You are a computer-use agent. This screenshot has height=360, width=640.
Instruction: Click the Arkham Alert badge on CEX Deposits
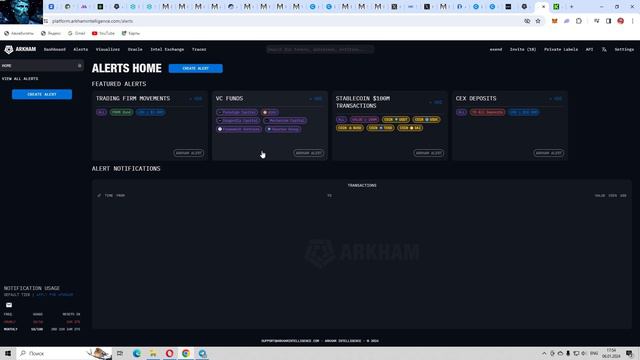(549, 153)
